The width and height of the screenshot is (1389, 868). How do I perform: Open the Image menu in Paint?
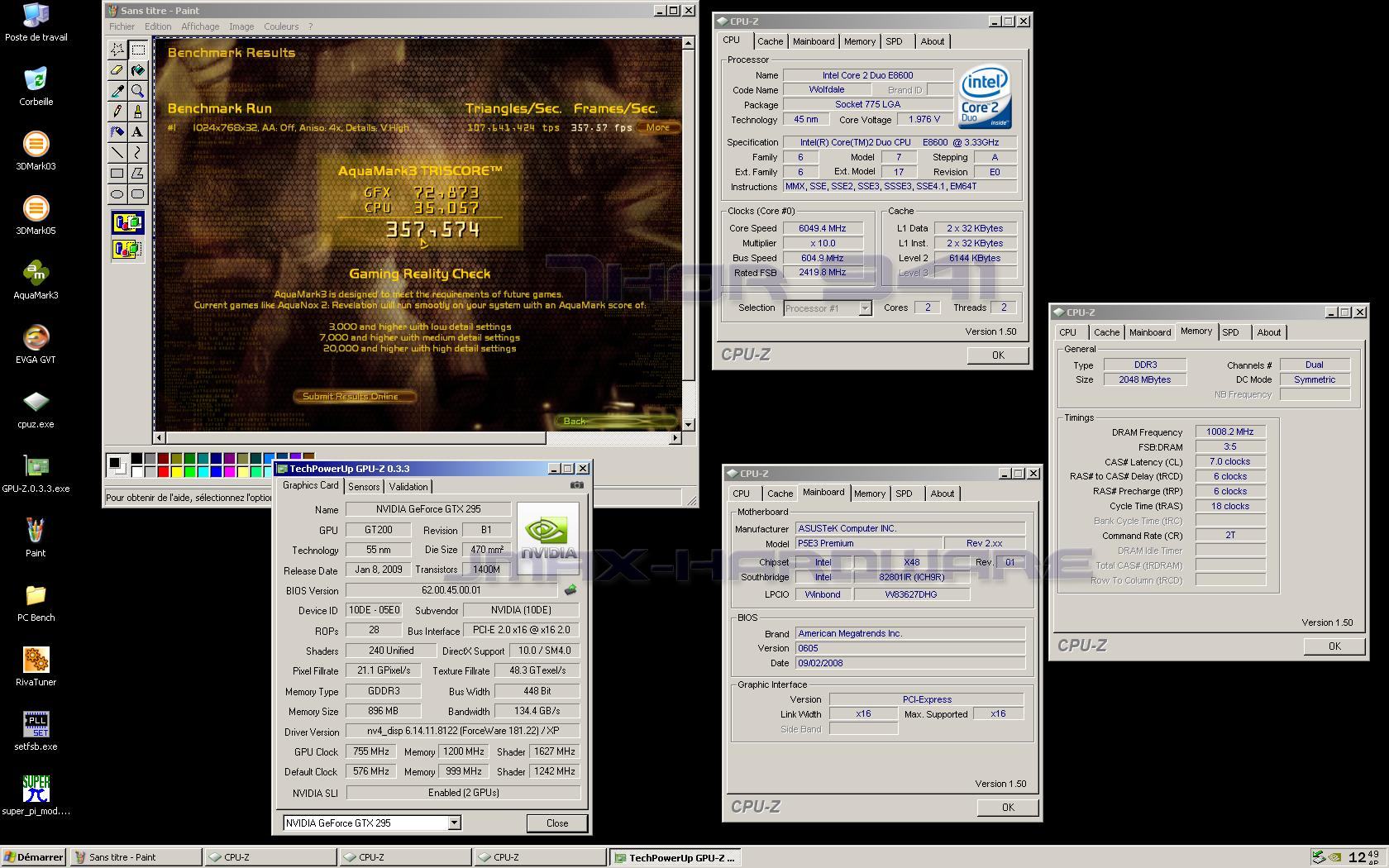tap(241, 26)
